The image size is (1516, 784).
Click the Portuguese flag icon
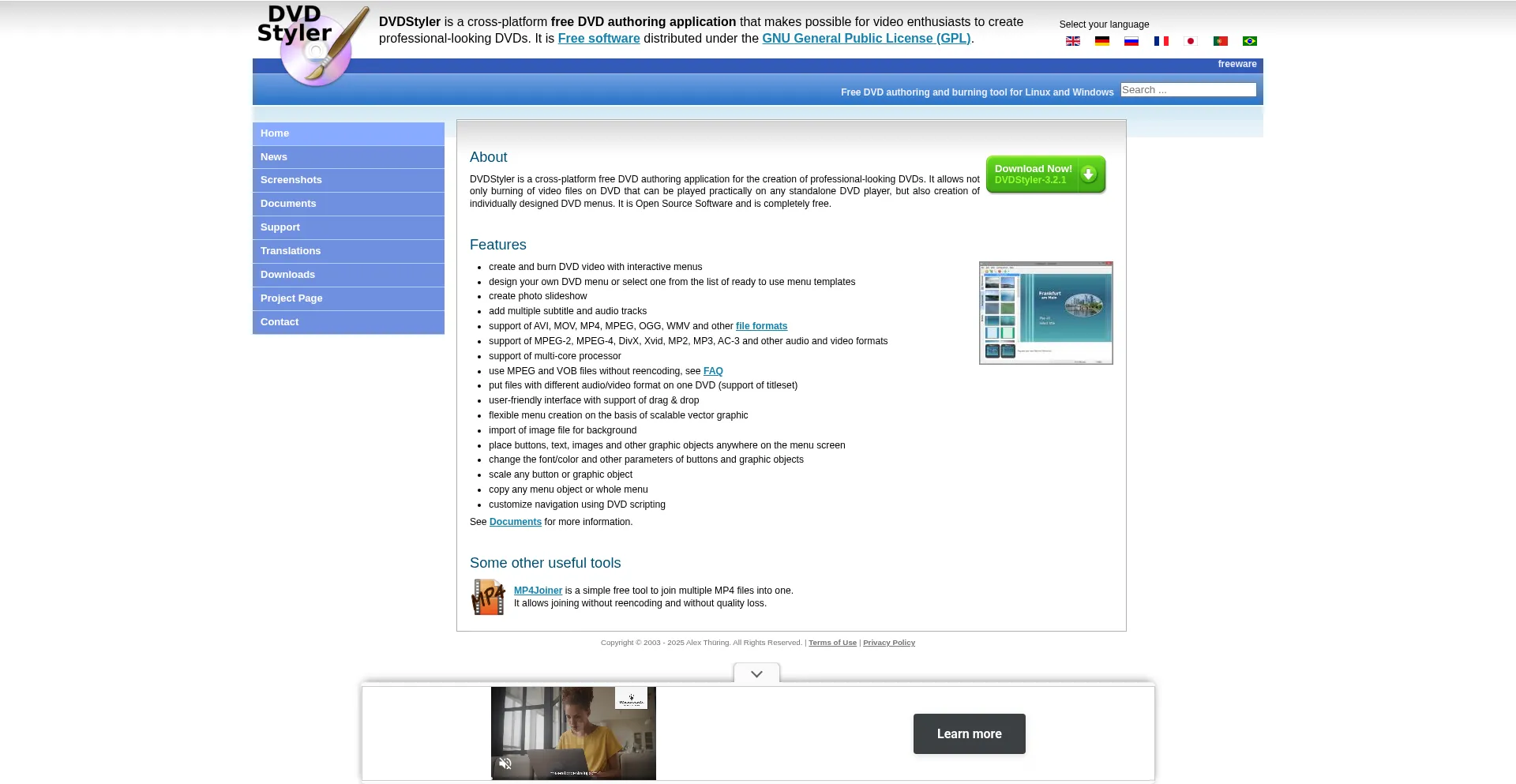(1220, 41)
